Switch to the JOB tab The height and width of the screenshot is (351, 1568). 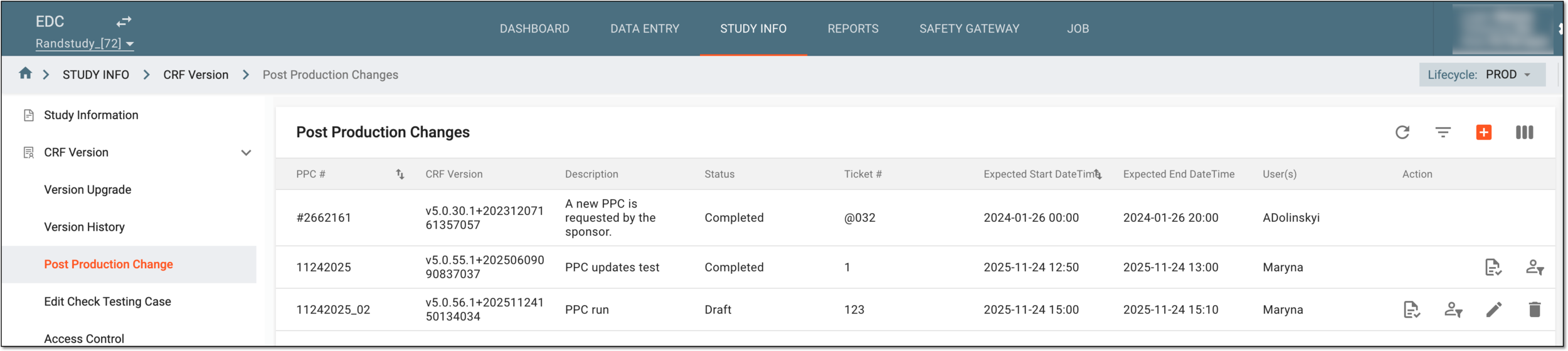tap(1078, 29)
